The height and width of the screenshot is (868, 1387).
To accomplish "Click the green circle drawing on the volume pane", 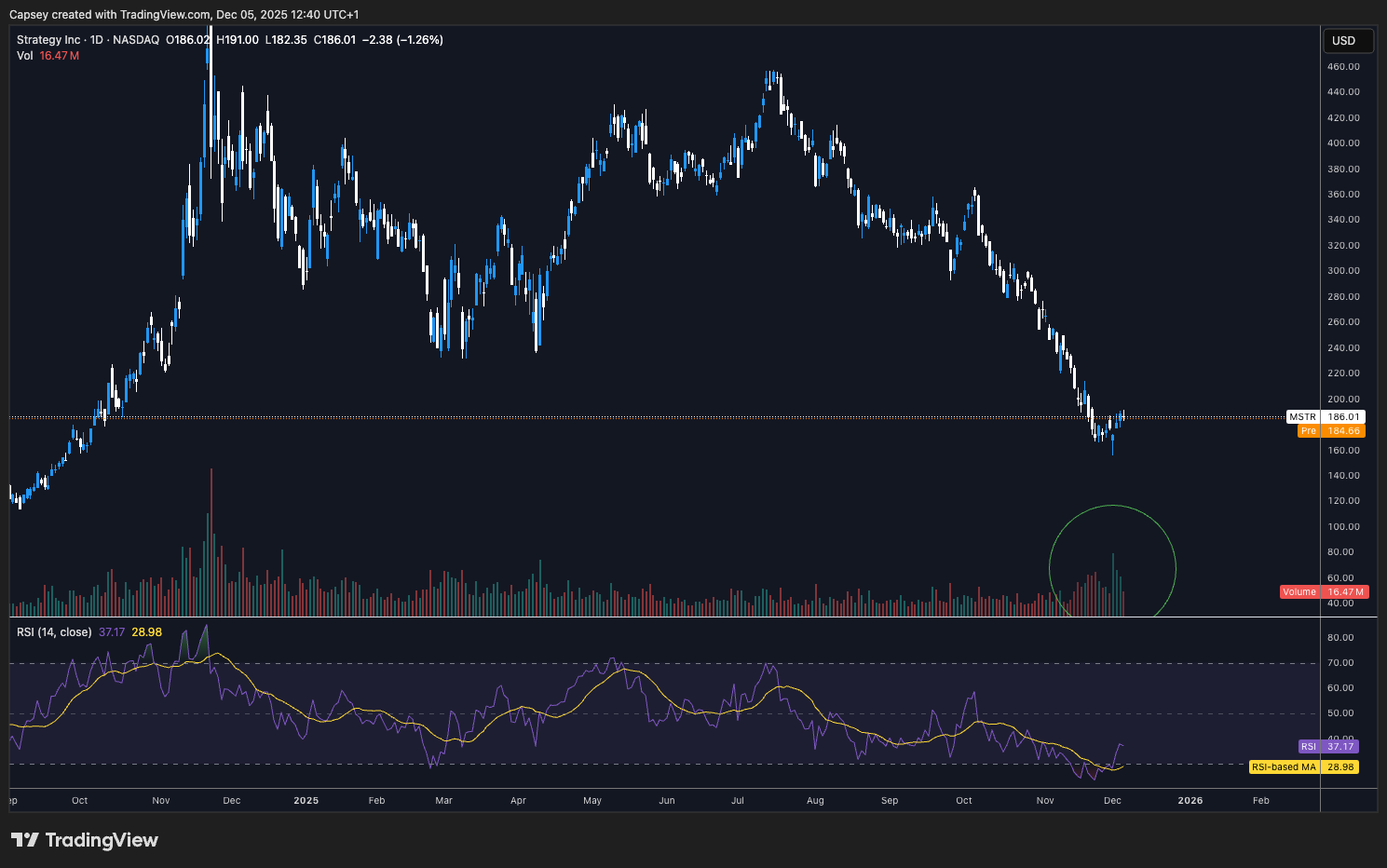I will point(1112,561).
